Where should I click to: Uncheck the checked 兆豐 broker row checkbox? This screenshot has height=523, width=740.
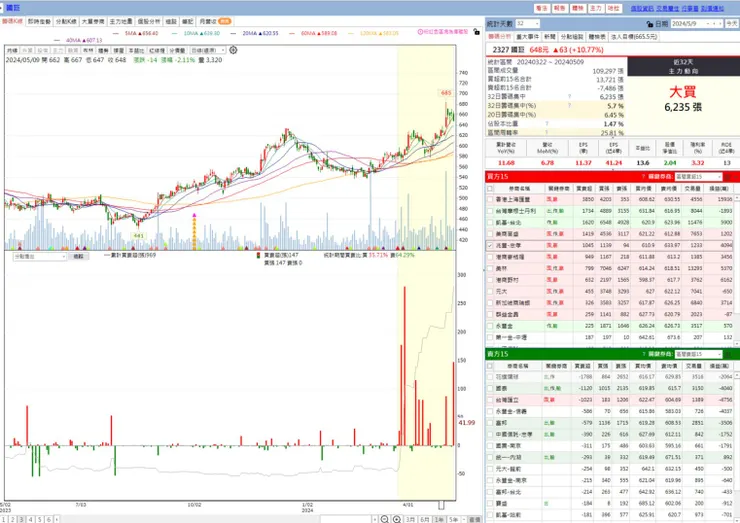click(x=490, y=245)
